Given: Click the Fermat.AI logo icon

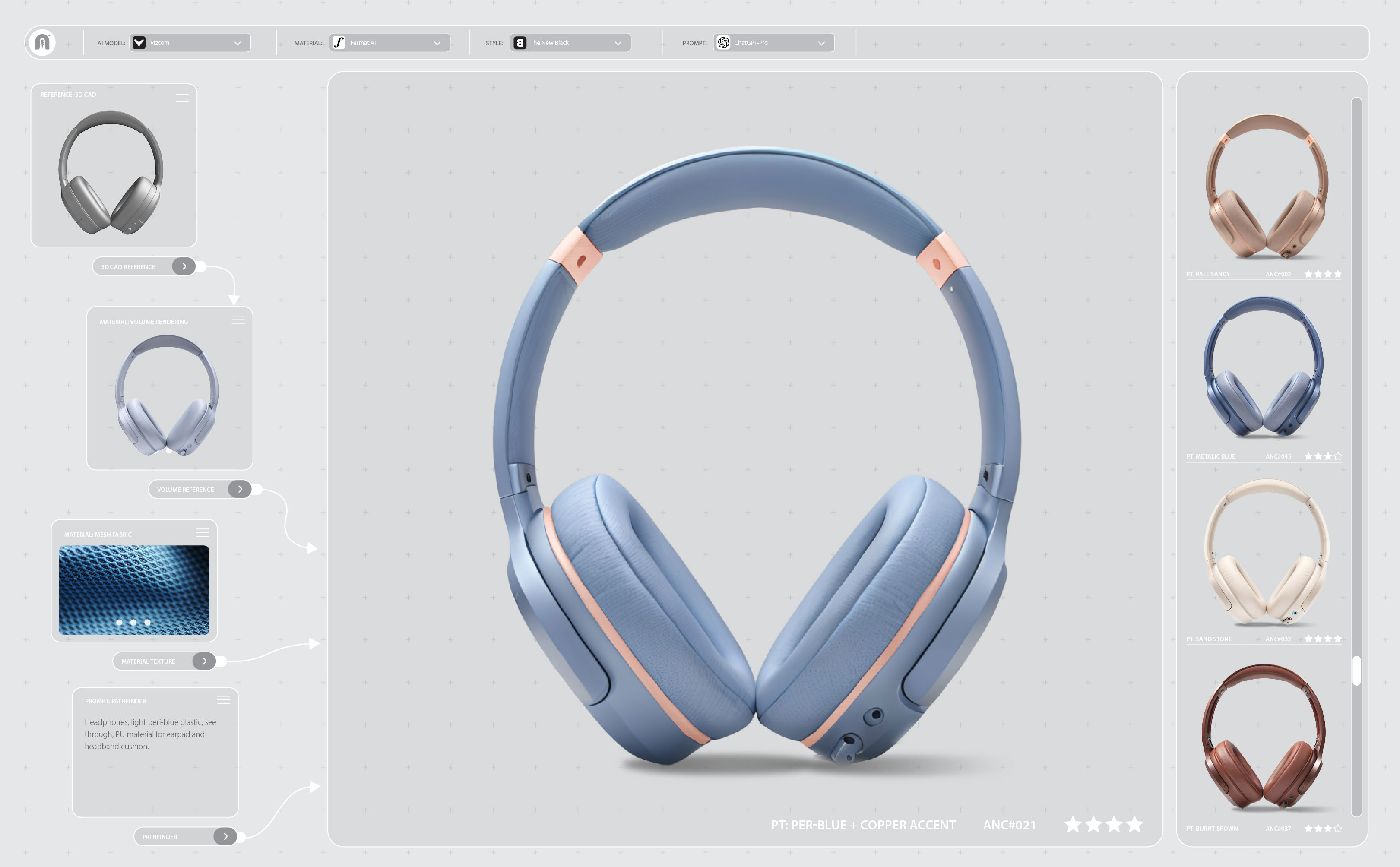Looking at the screenshot, I should point(339,43).
